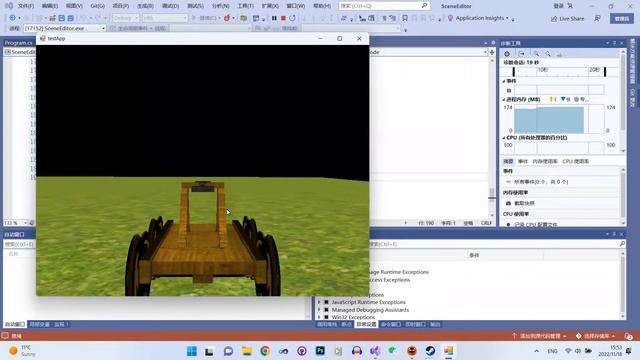
Task: Click zoom in icon in Diagnostic Tools
Action: click(536, 54)
